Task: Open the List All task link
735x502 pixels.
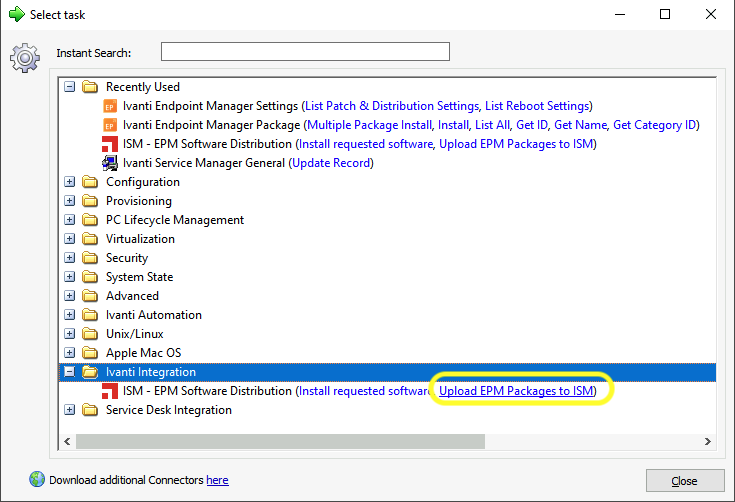Action: click(x=492, y=125)
